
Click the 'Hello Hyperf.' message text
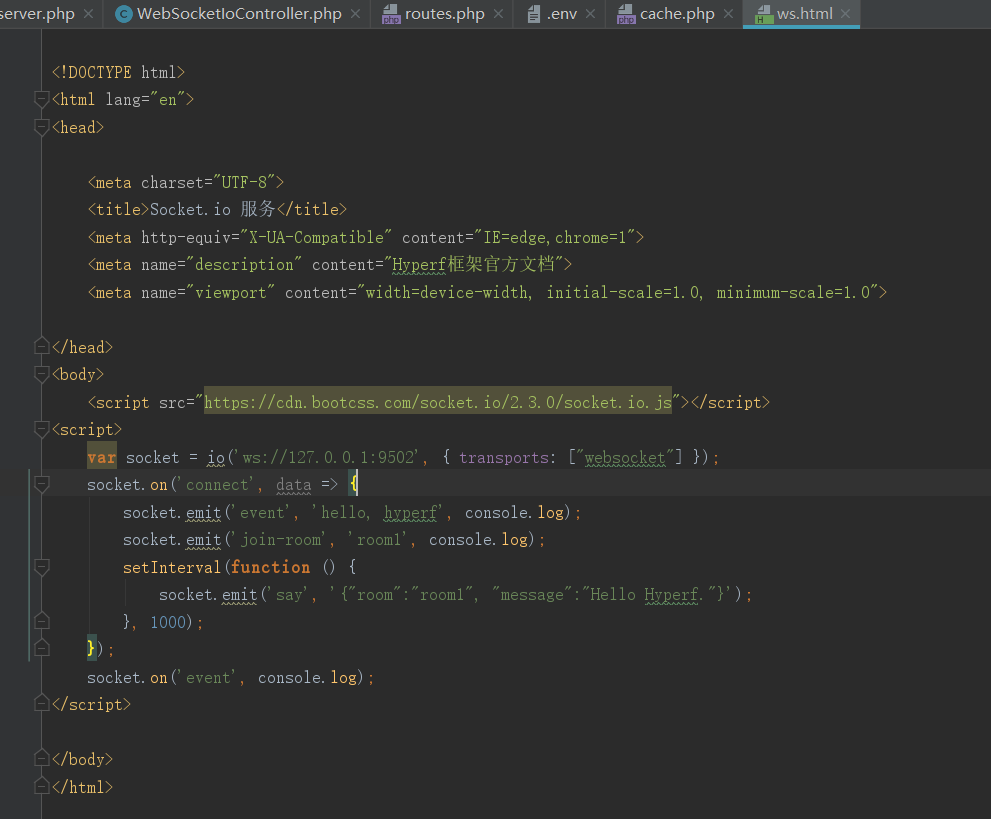[647, 594]
